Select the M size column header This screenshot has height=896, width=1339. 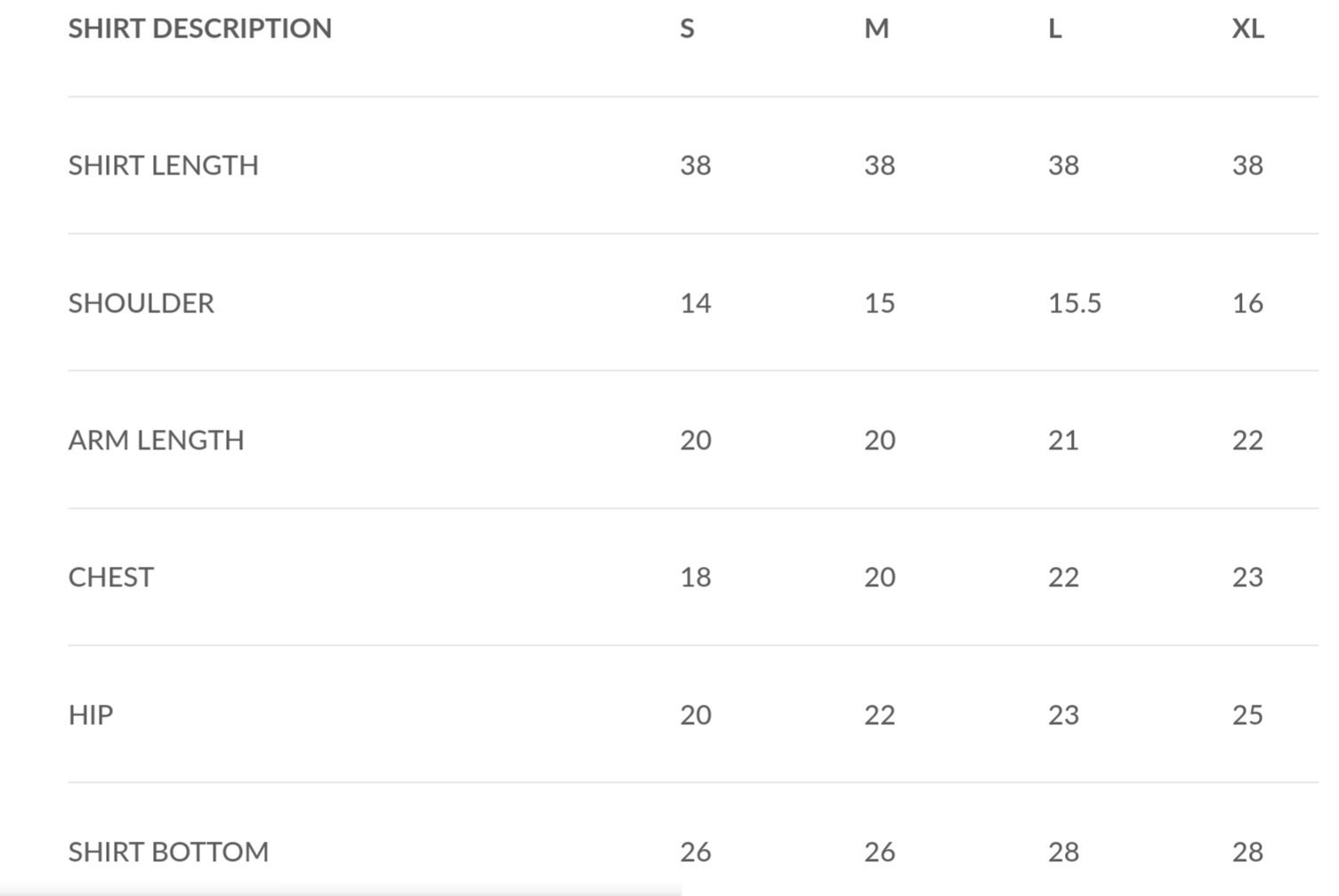[876, 28]
